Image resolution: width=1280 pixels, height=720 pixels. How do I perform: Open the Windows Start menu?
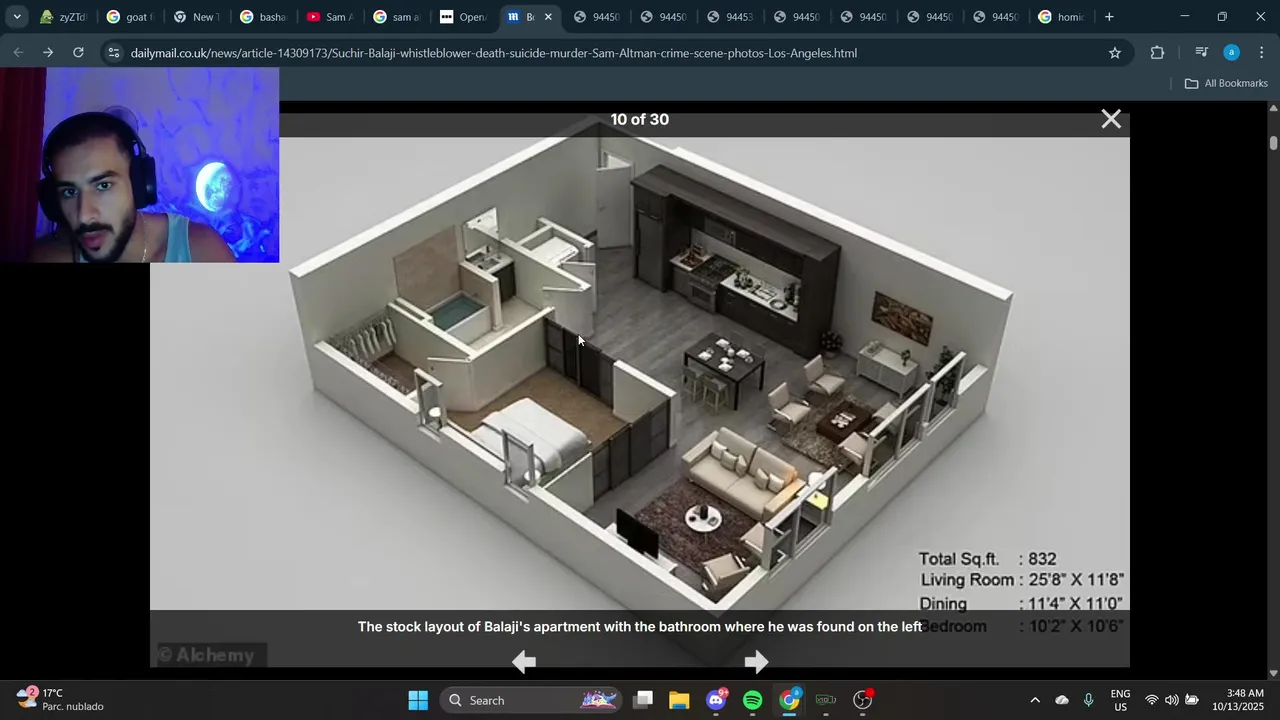coord(418,700)
